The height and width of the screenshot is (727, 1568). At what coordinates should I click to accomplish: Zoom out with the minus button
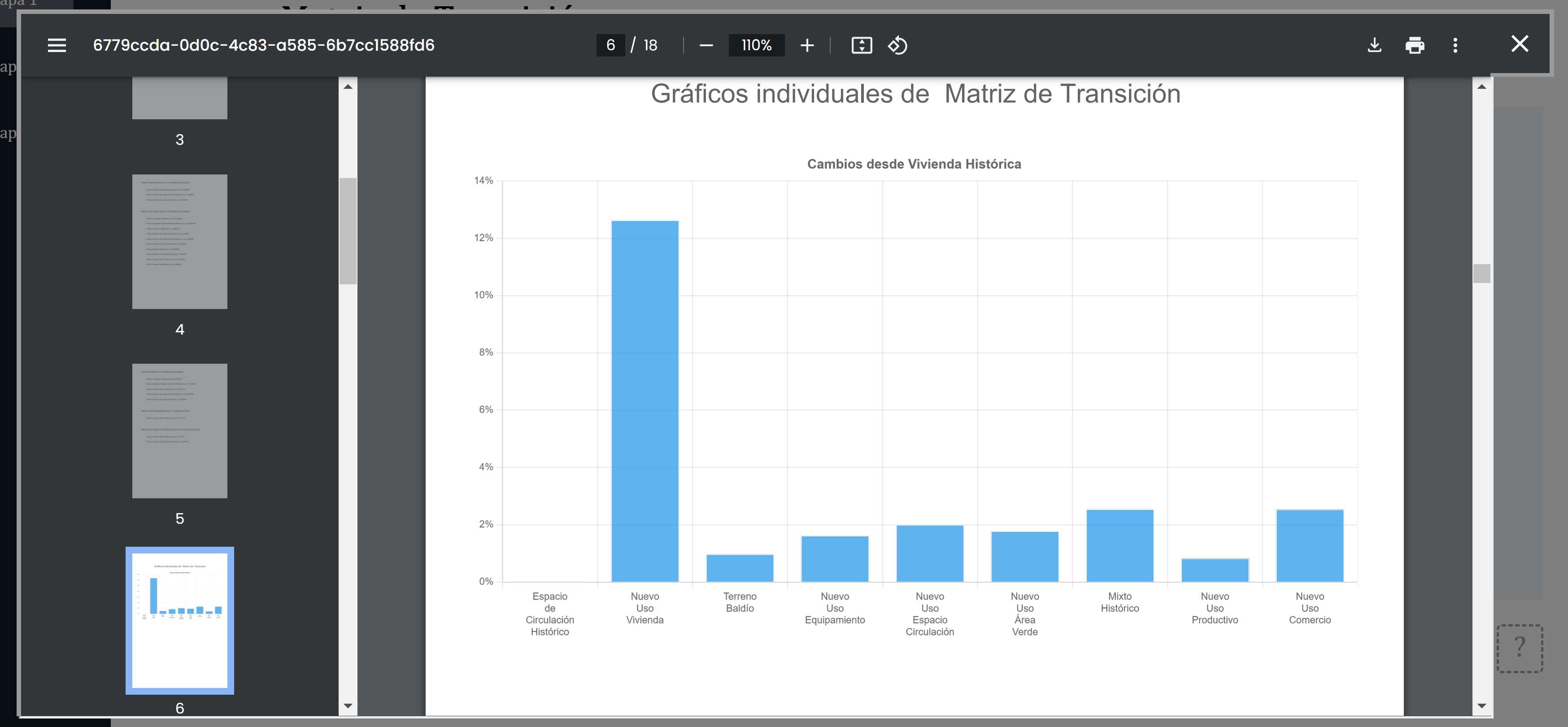706,45
